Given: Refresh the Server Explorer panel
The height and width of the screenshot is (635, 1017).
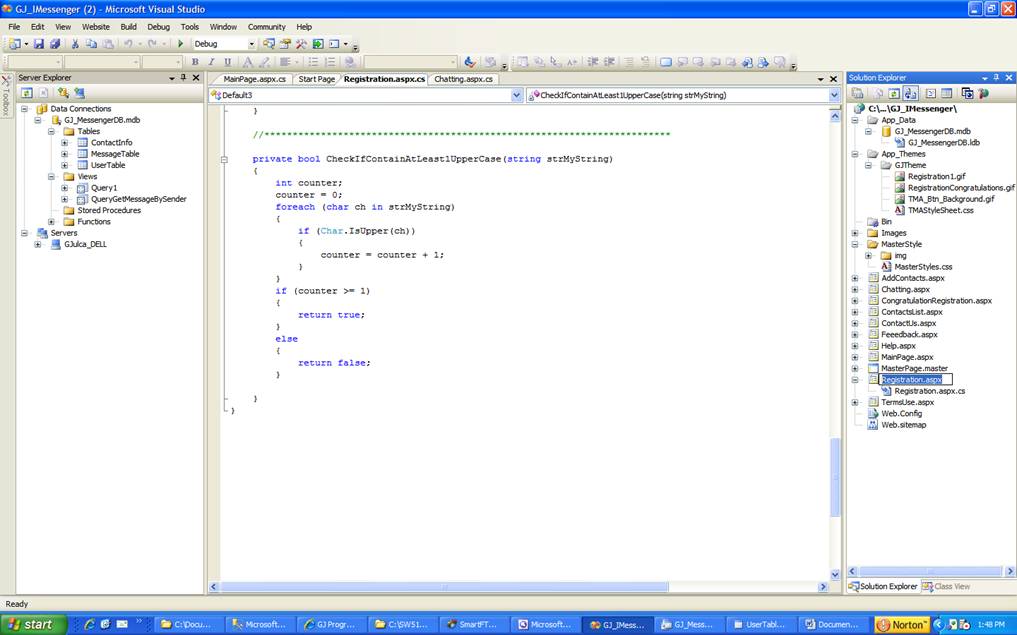Looking at the screenshot, I should 27,93.
